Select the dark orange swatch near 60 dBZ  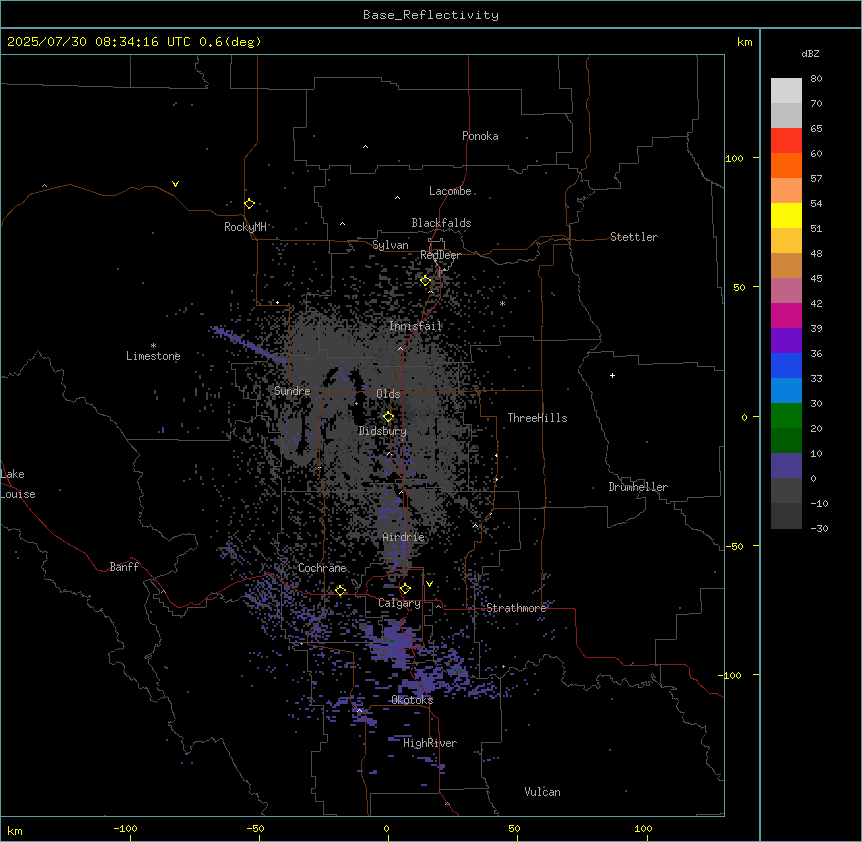[786, 165]
